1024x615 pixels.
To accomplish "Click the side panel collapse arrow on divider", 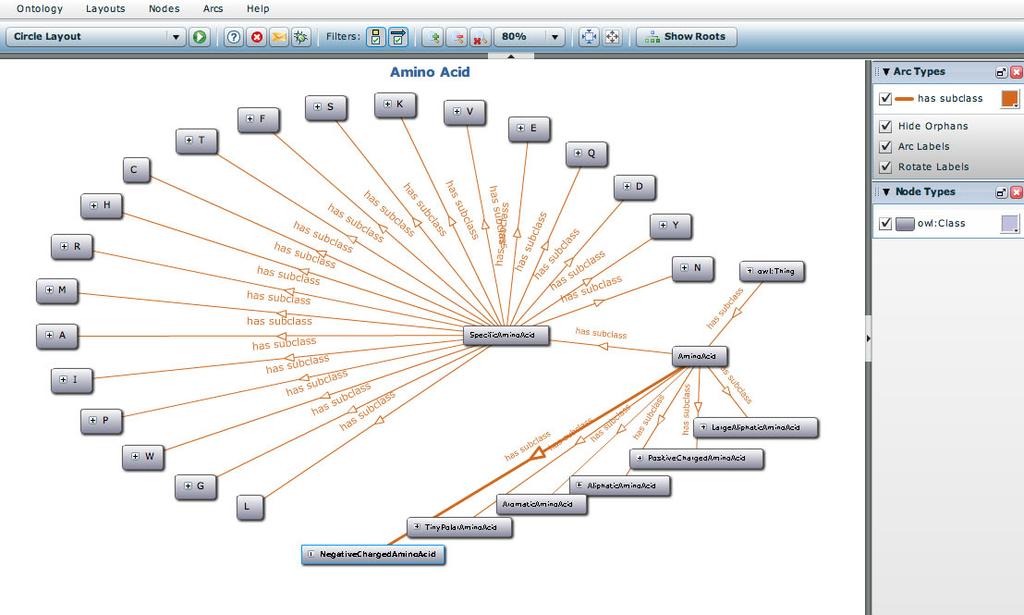I will [x=868, y=338].
